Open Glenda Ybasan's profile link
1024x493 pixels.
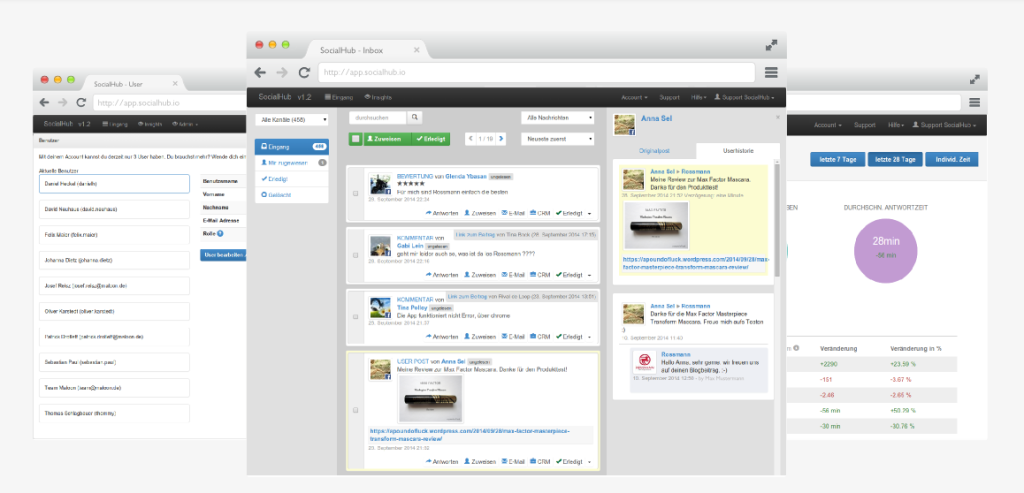466,176
